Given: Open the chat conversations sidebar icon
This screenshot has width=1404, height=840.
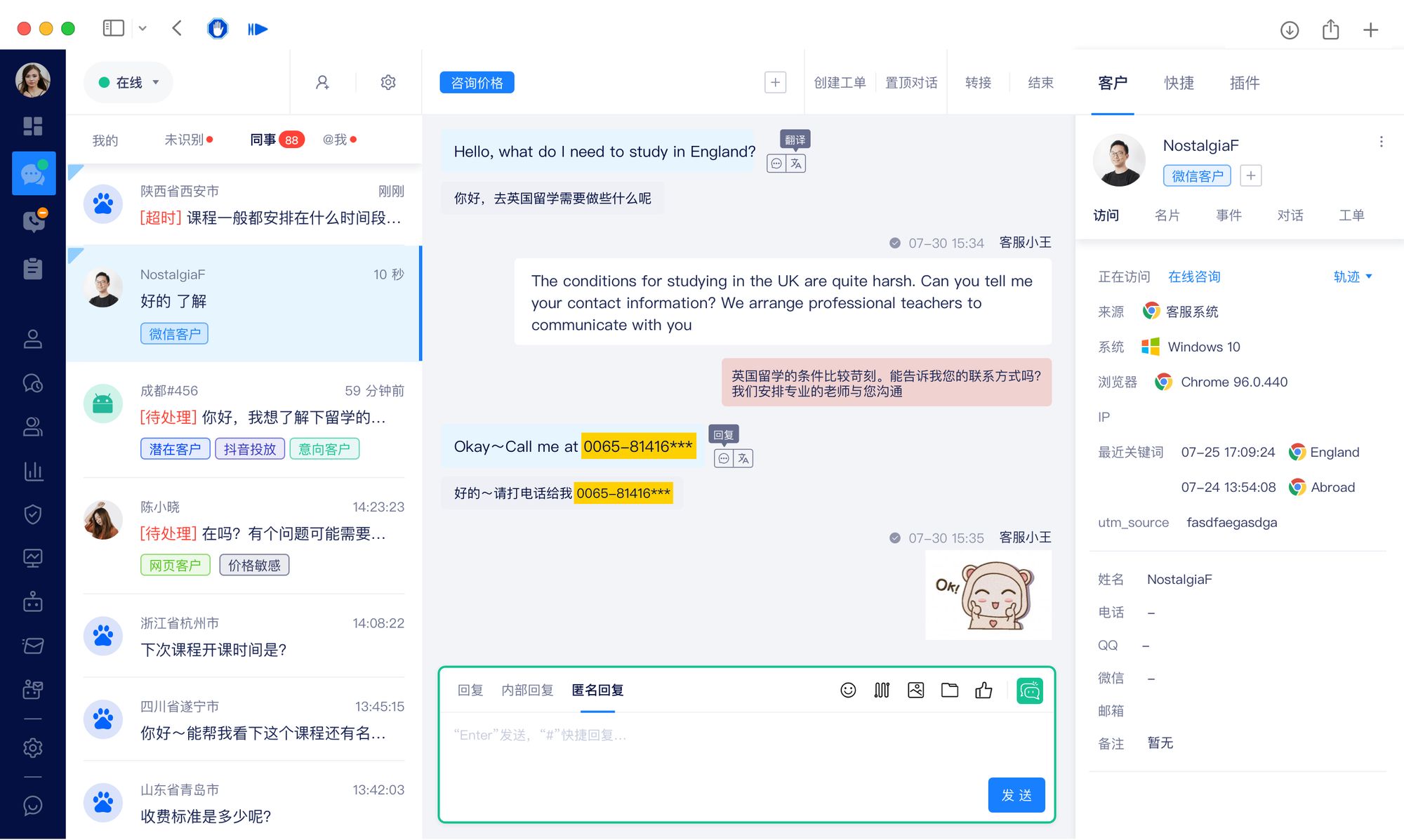Looking at the screenshot, I should click(x=33, y=173).
